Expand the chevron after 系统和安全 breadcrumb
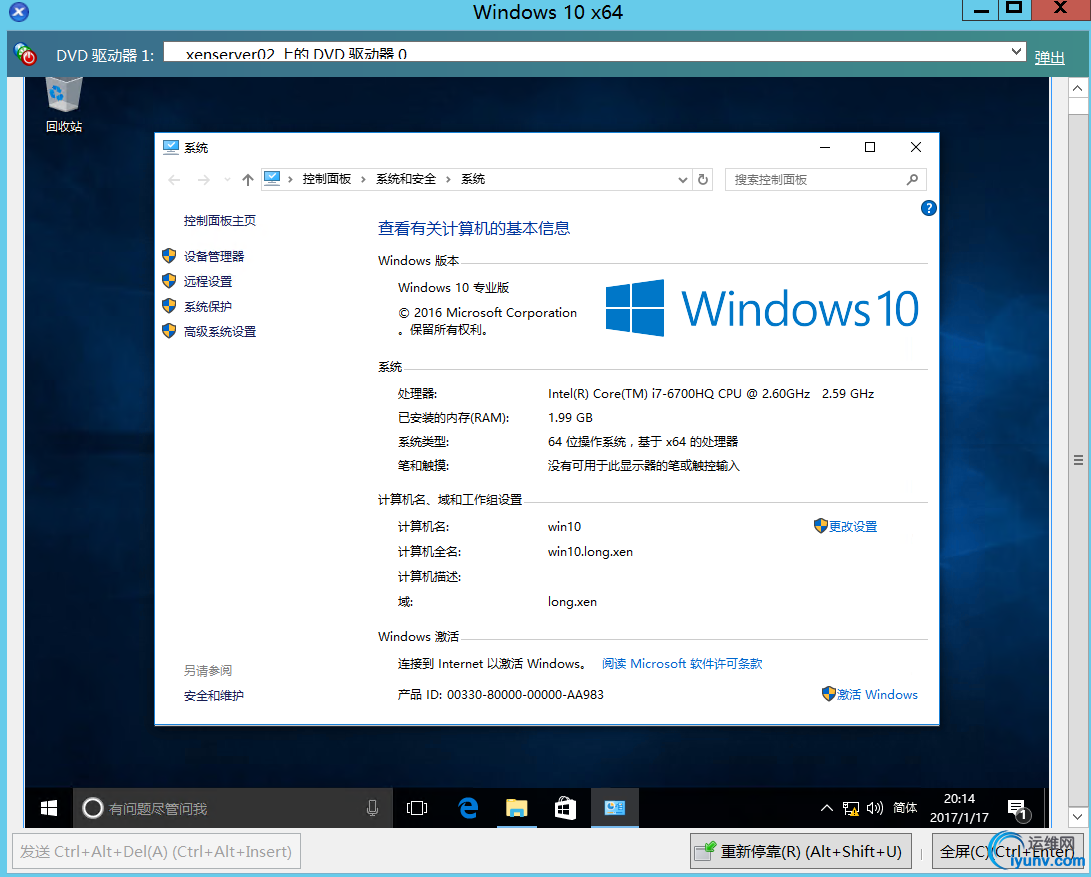This screenshot has height=877, width=1091. coord(448,180)
